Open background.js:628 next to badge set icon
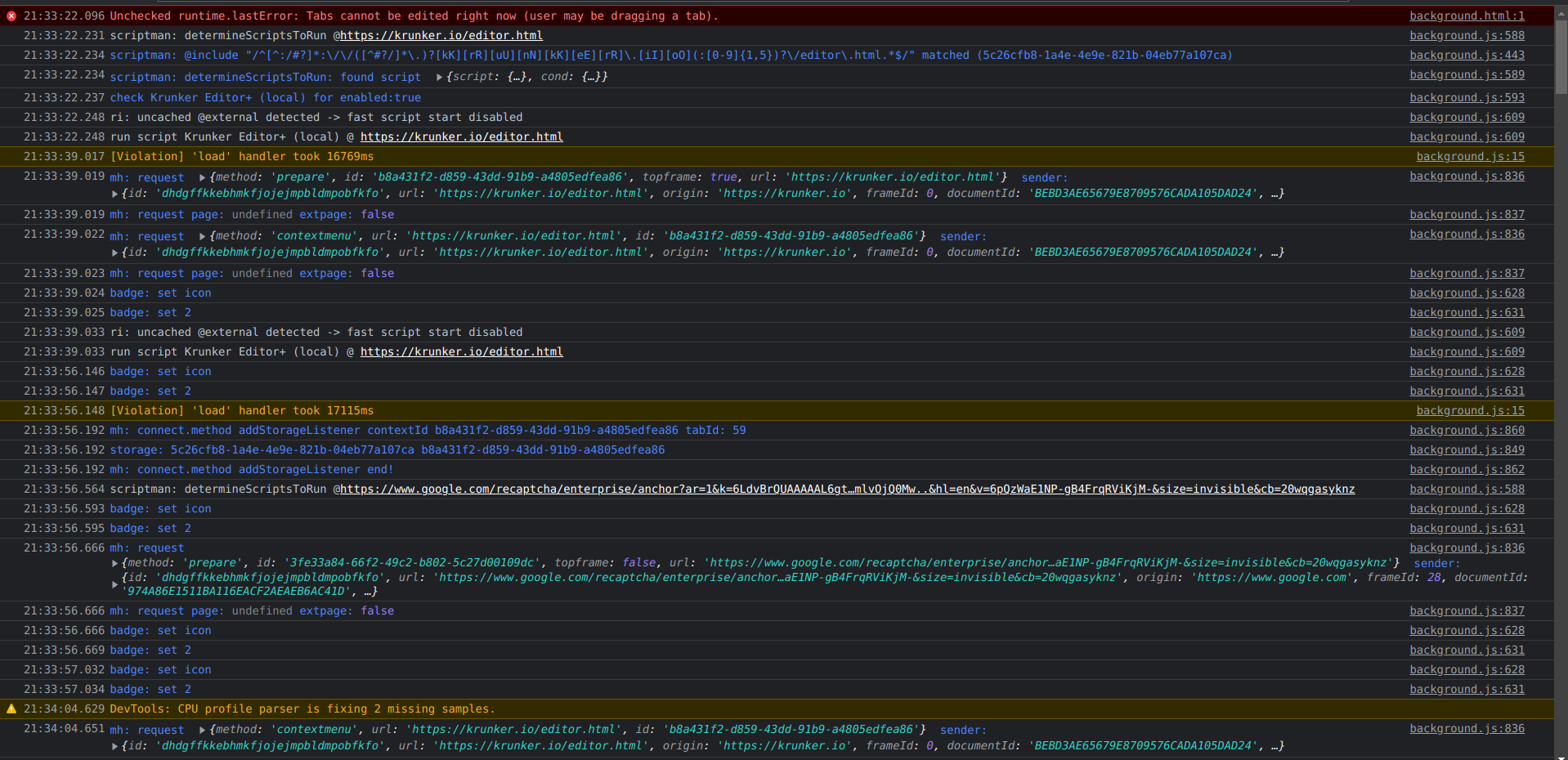The width and height of the screenshot is (1568, 760). pos(1467,293)
